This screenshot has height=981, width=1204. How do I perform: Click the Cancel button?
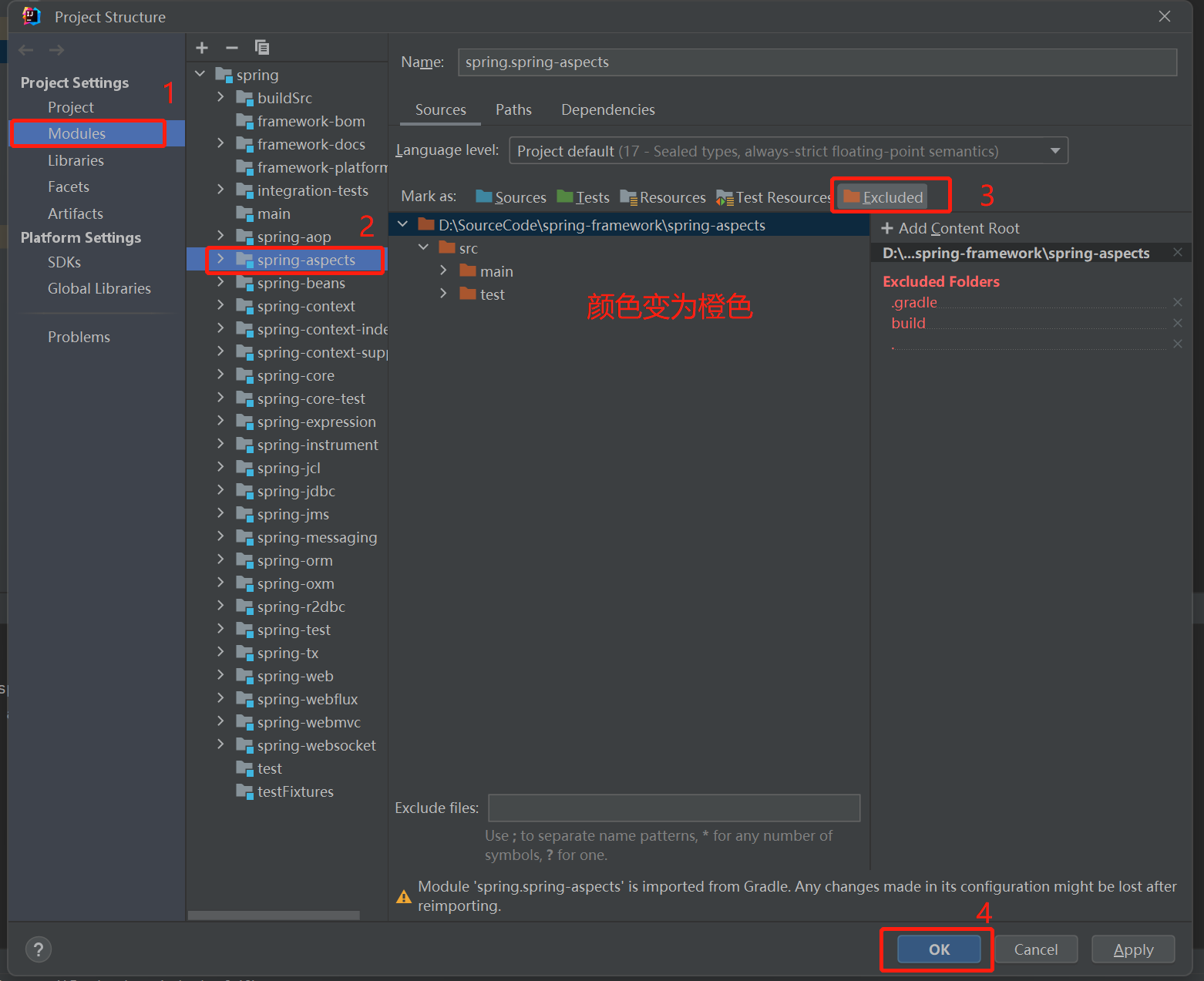point(1036,949)
